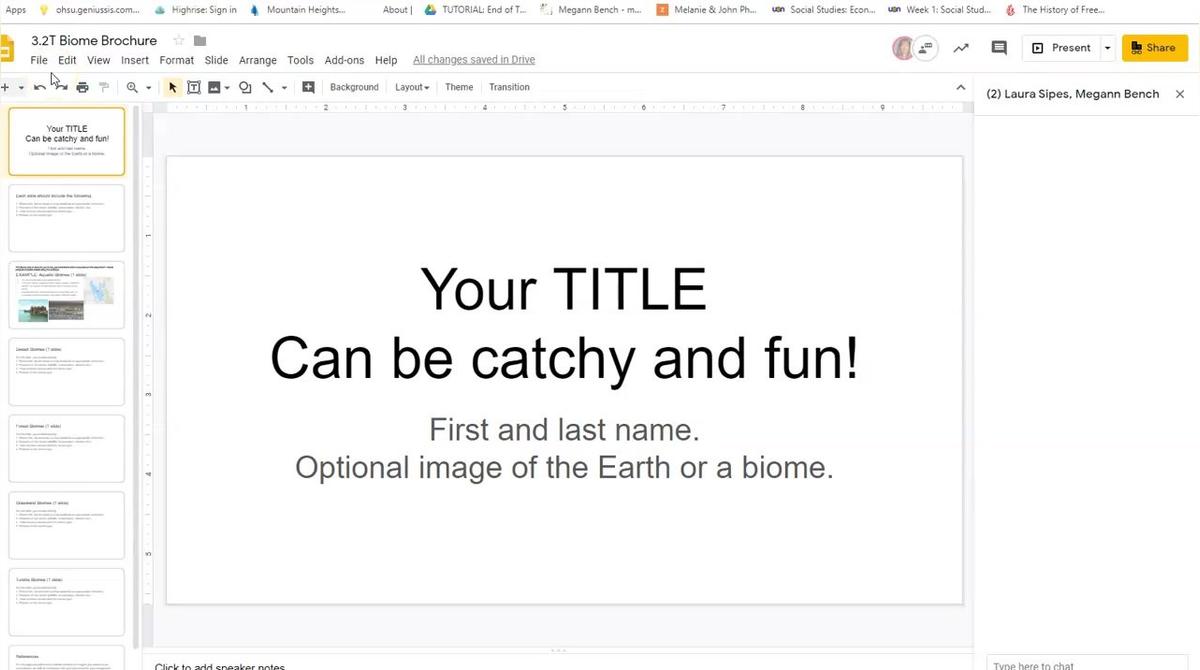
Task: Add a comment with toolbar icon
Action: point(308,87)
